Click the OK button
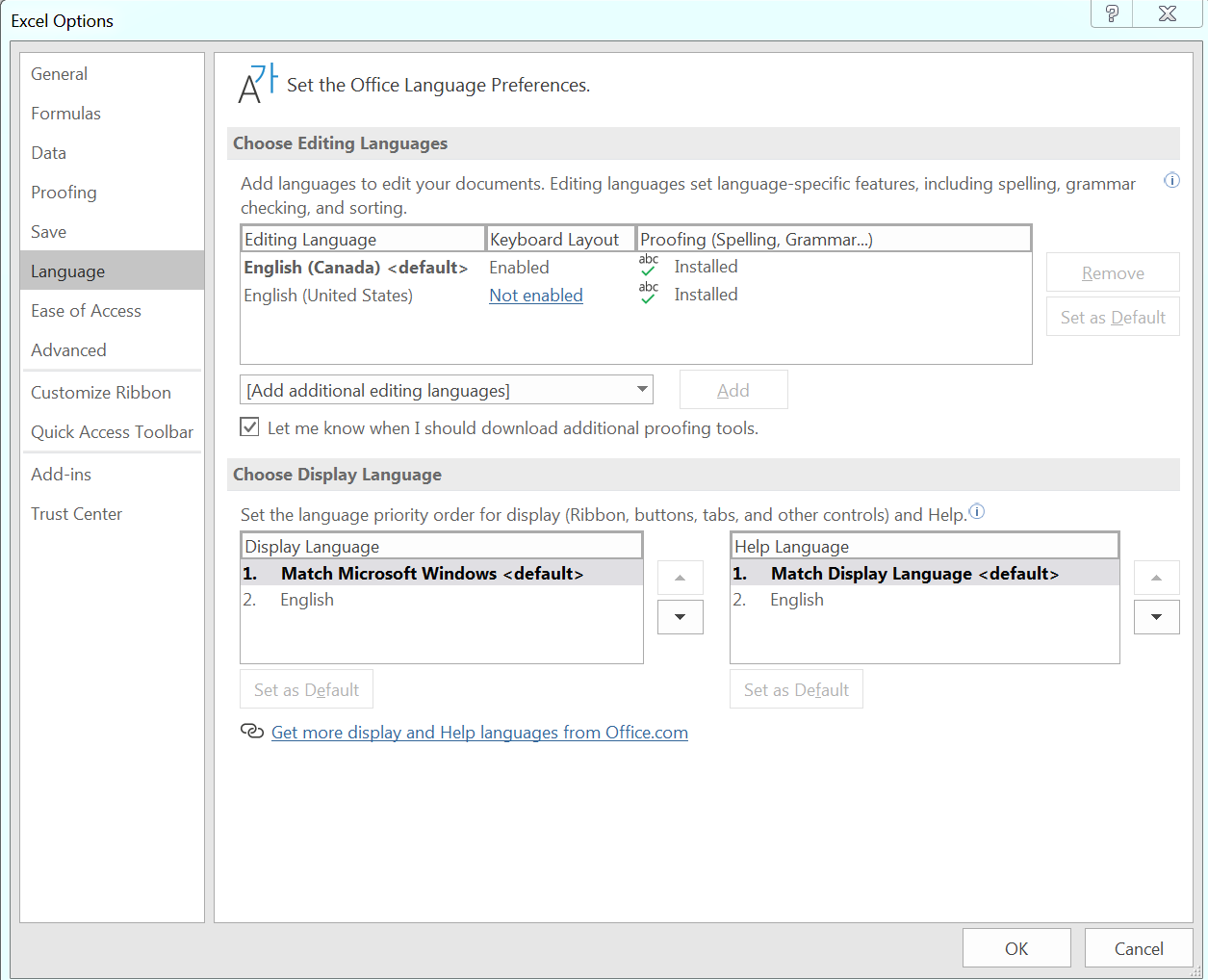This screenshot has height=980, width=1208. click(1016, 948)
